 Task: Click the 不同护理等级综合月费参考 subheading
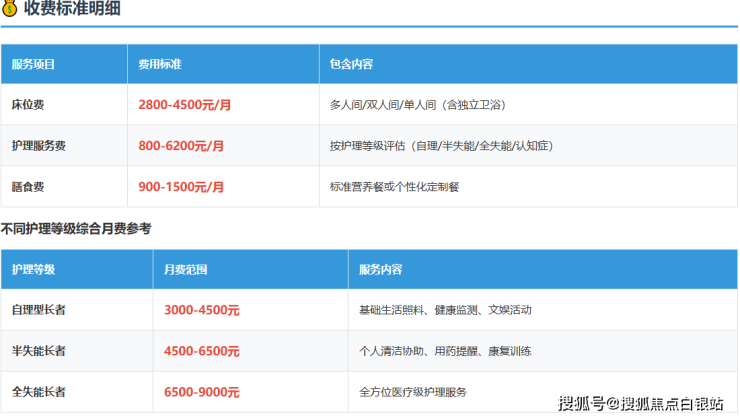[x=76, y=229]
